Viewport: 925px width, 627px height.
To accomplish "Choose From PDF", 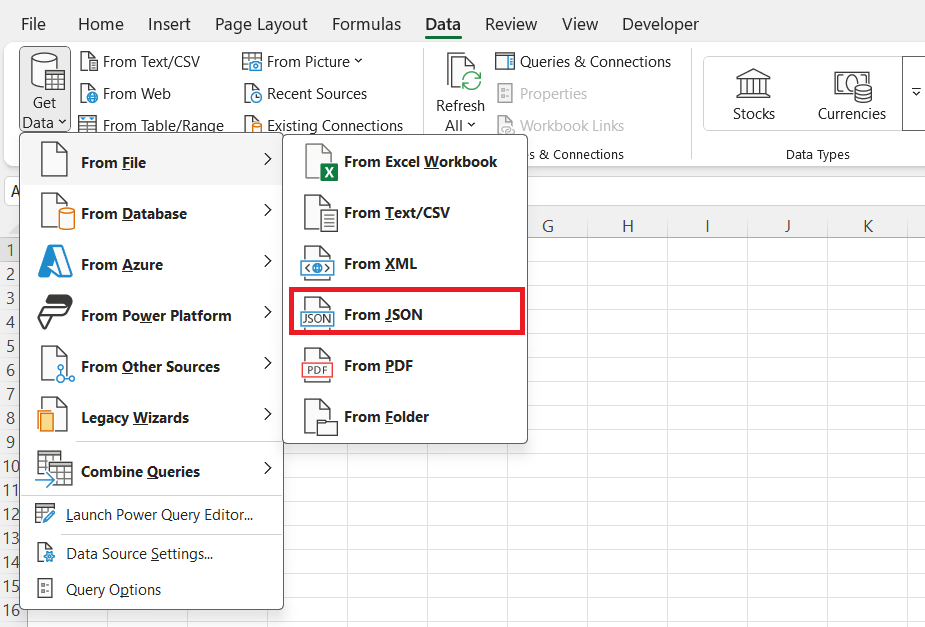I will pyautogui.click(x=405, y=366).
